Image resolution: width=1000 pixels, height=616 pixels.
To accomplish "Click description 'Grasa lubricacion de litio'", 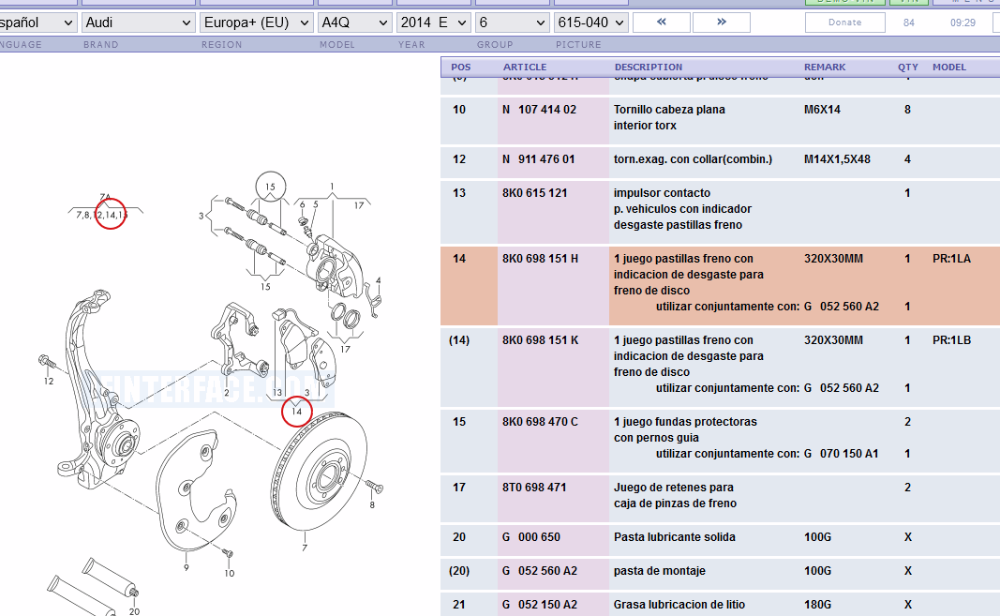I will (x=679, y=605).
